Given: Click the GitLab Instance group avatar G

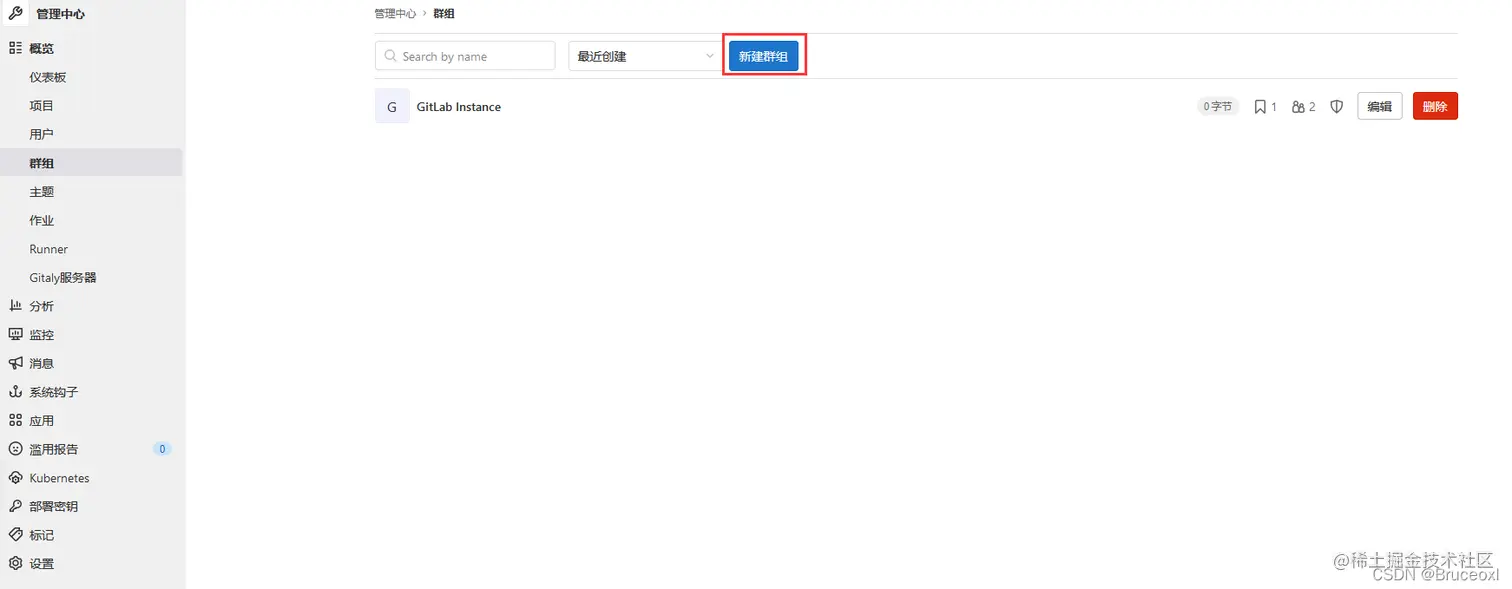Looking at the screenshot, I should coord(392,107).
